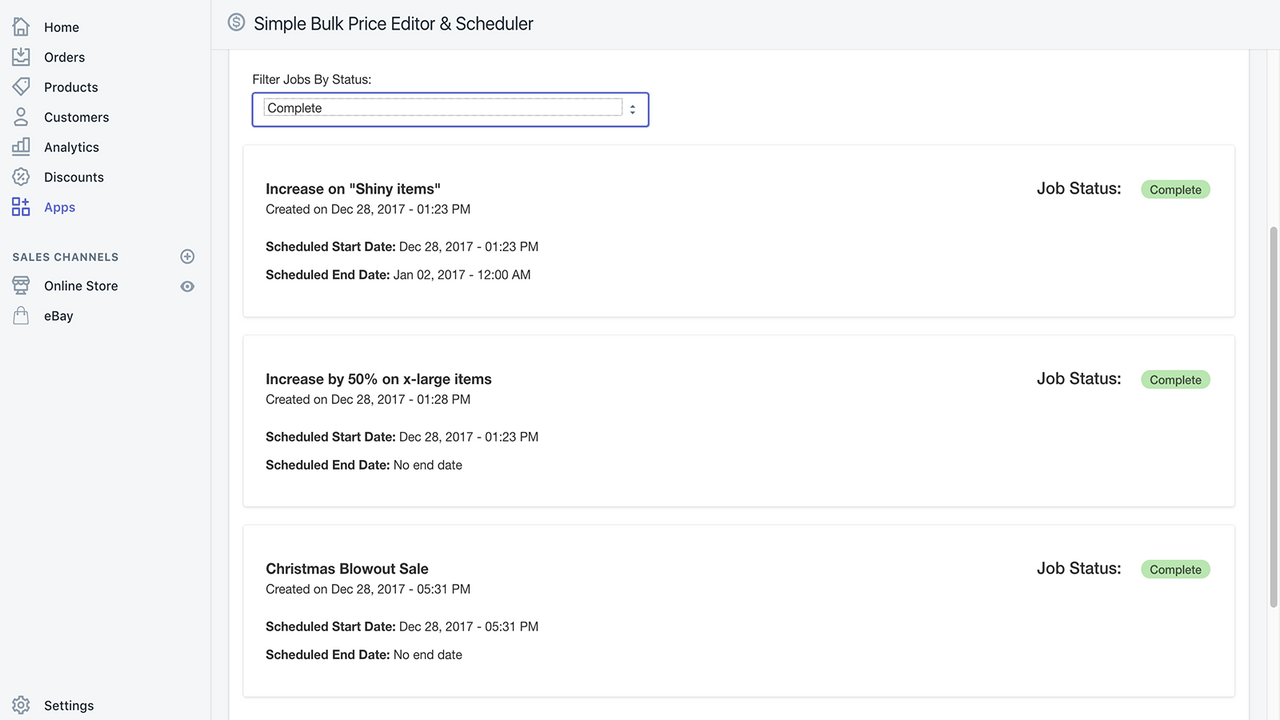Click the Discounts percent badge icon
Image resolution: width=1280 pixels, height=720 pixels.
(x=21, y=177)
